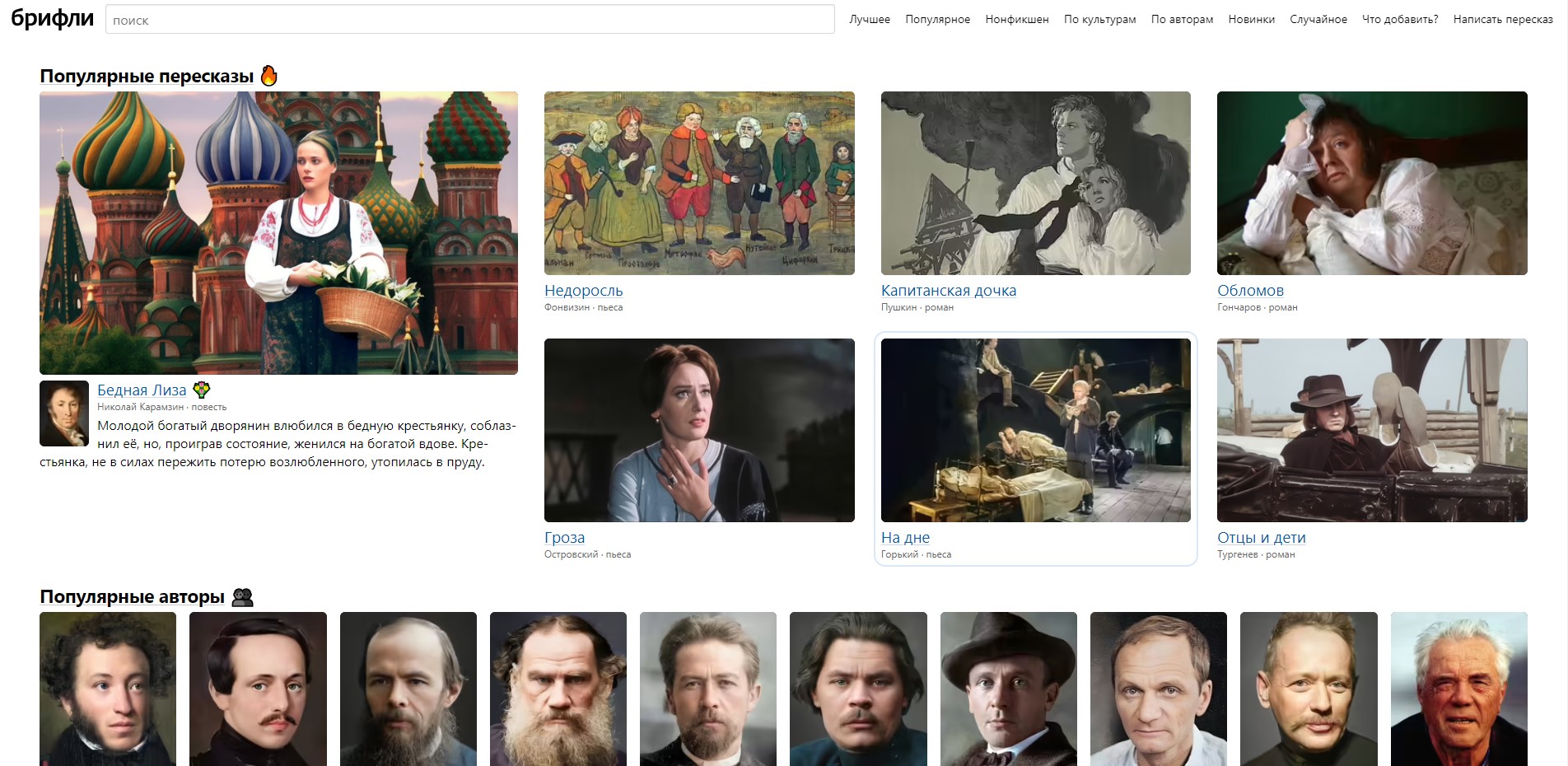This screenshot has width=1568, height=766.
Task: Click Карамзин's small portrait thumbnail
Action: tap(64, 413)
